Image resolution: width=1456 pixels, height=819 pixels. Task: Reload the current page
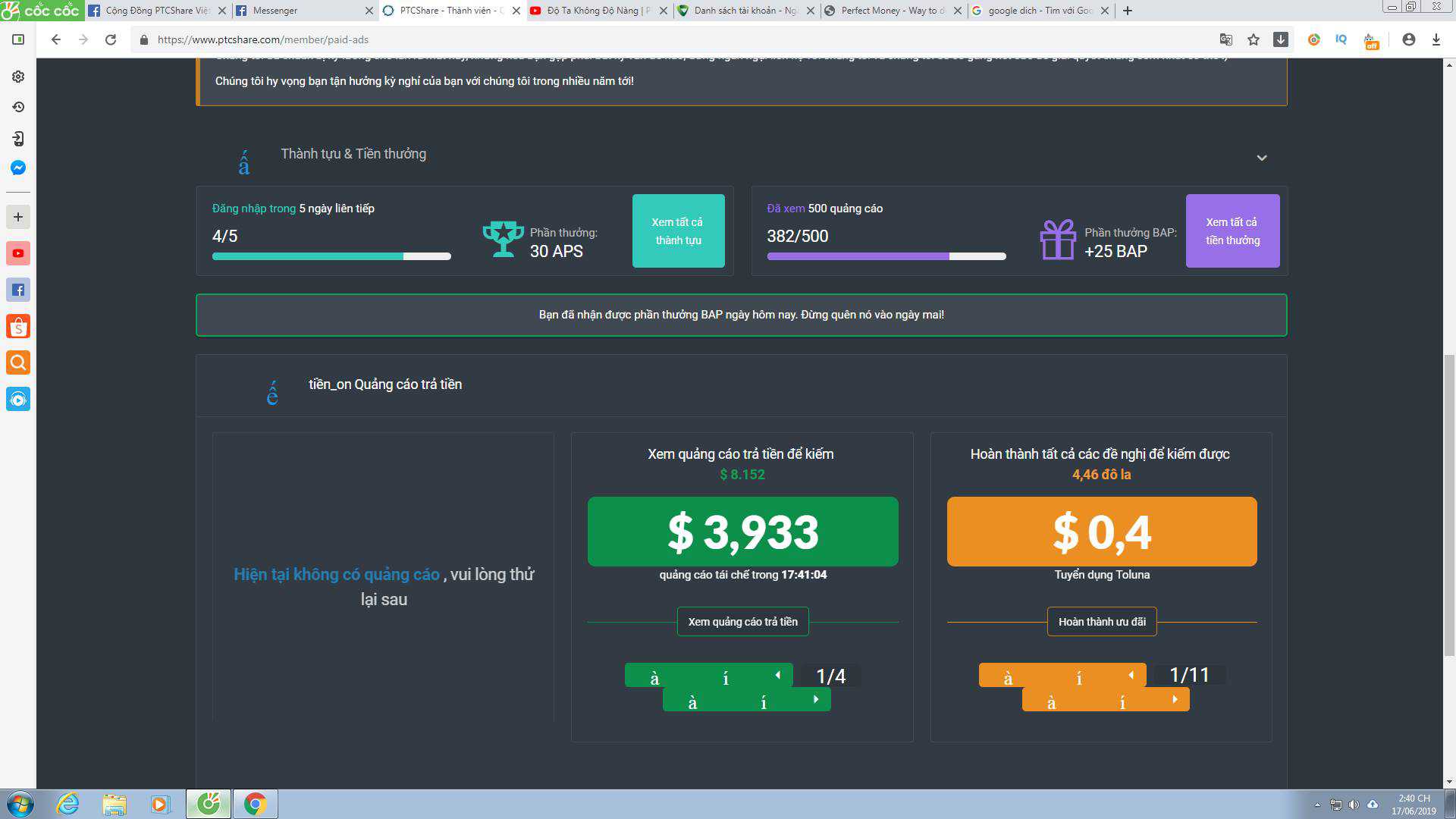coord(111,39)
